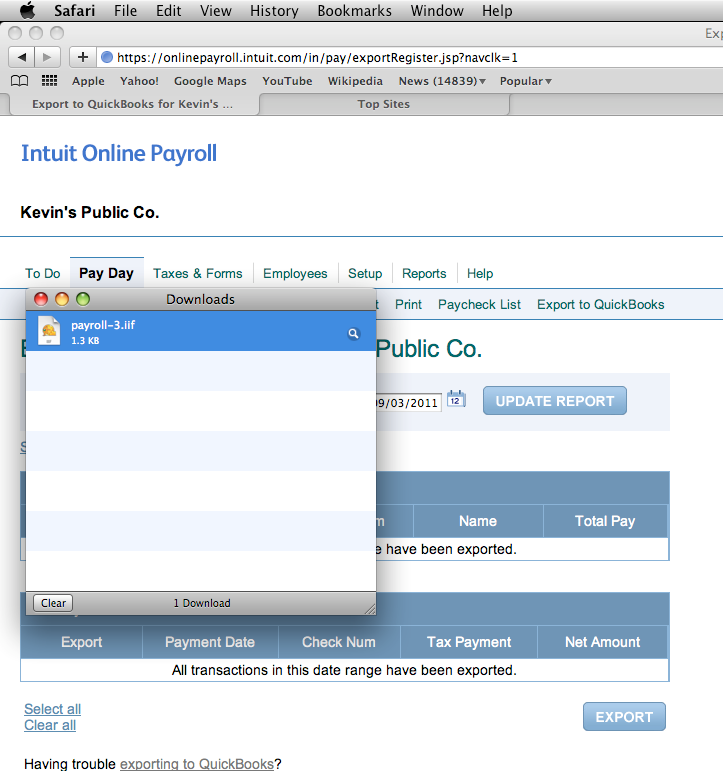This screenshot has height=771, width=723.
Task: Open the History menu
Action: (274, 10)
